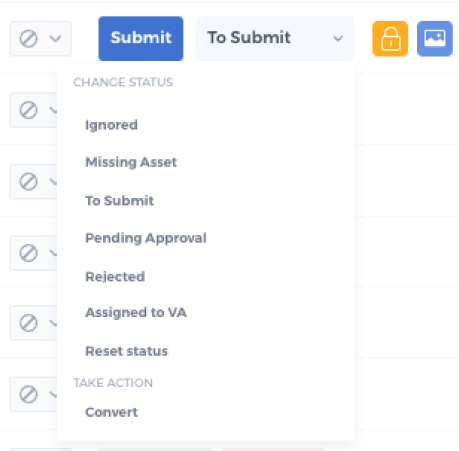This screenshot has width=459, height=451.
Task: Click Reset status menu entry
Action: (x=127, y=351)
